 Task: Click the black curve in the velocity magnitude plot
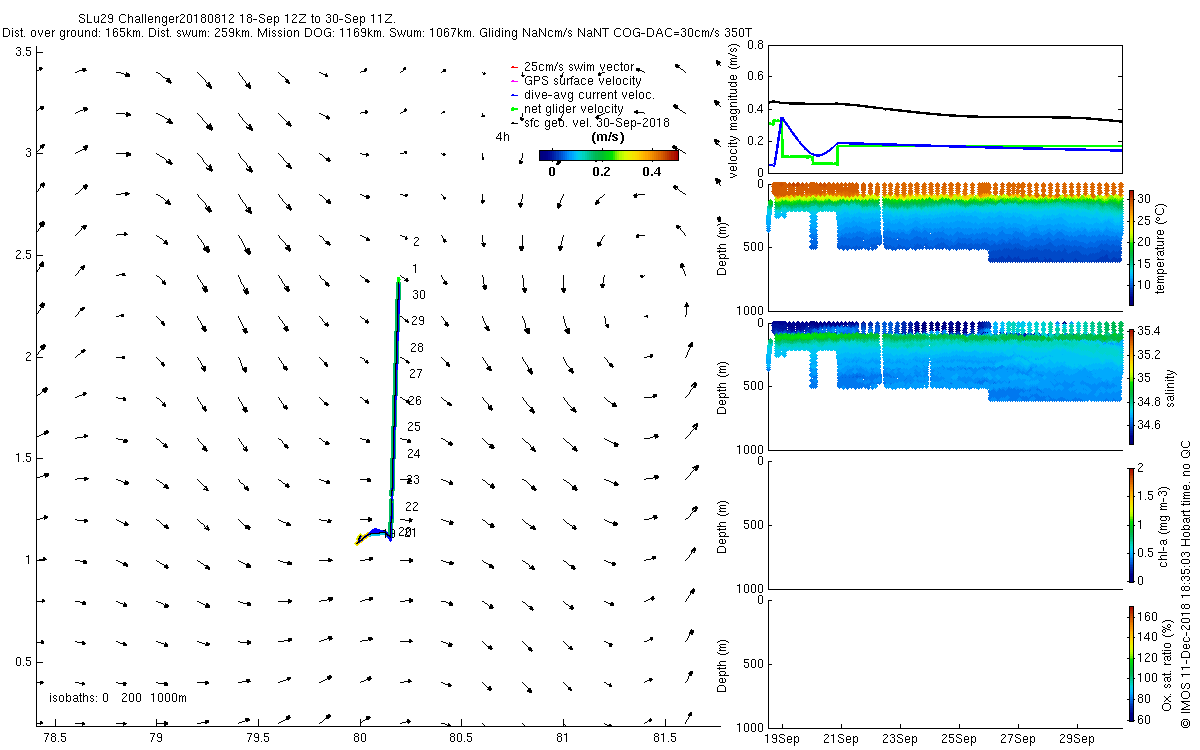pyautogui.click(x=944, y=112)
